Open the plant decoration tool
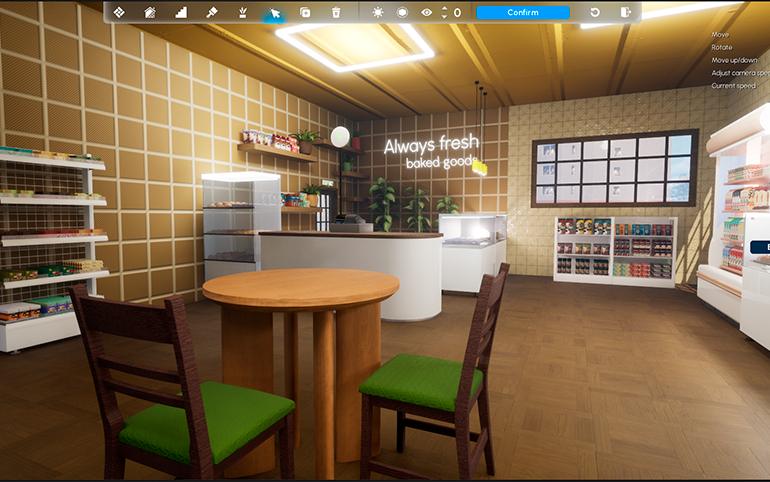Image resolution: width=770 pixels, height=482 pixels. point(243,12)
